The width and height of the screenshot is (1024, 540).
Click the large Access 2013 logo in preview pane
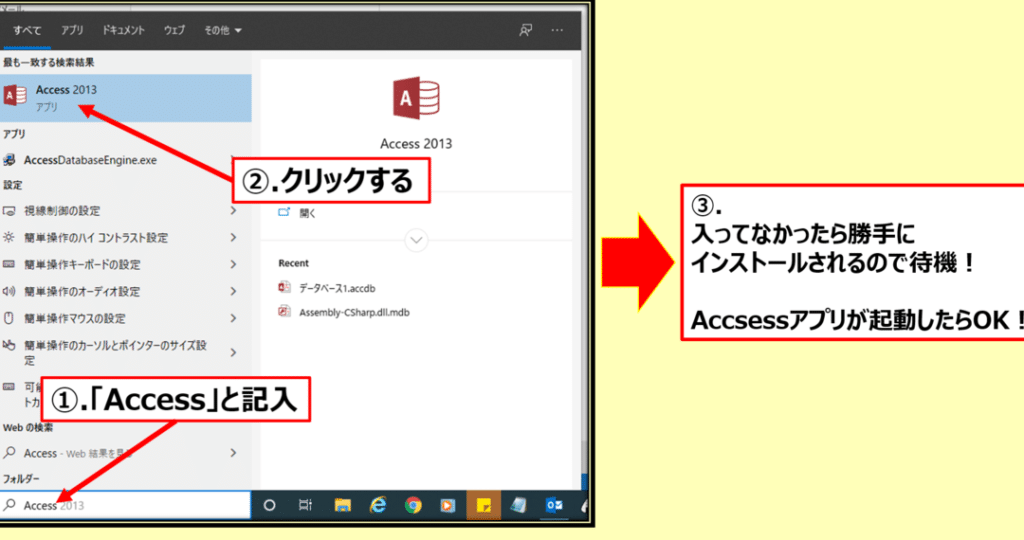(x=416, y=100)
